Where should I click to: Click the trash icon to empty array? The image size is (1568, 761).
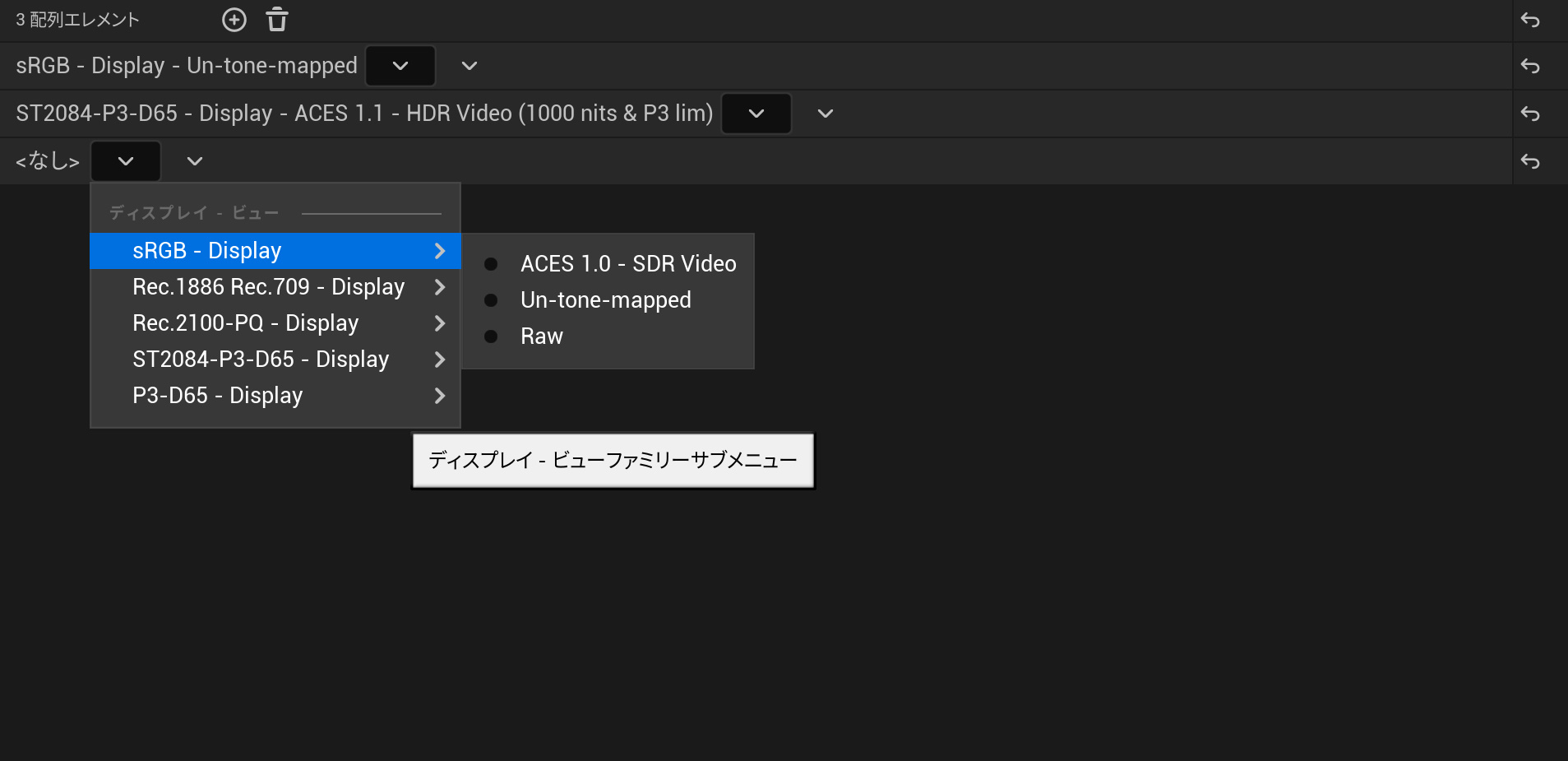[x=277, y=20]
